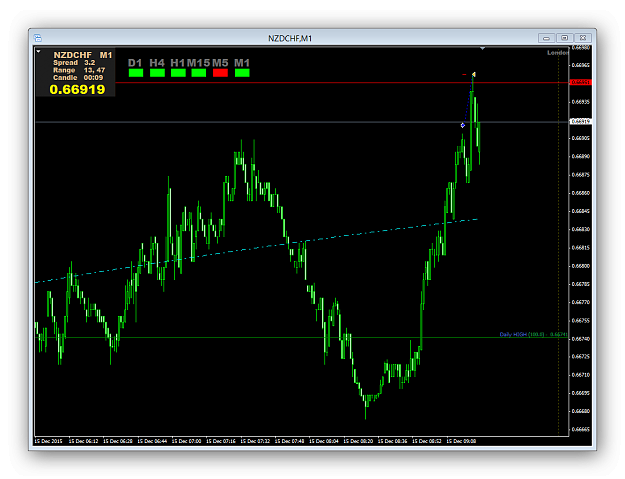Screen dimensions: 625x479
Task: Click the green H4 trend indicator box
Action: click(157, 73)
